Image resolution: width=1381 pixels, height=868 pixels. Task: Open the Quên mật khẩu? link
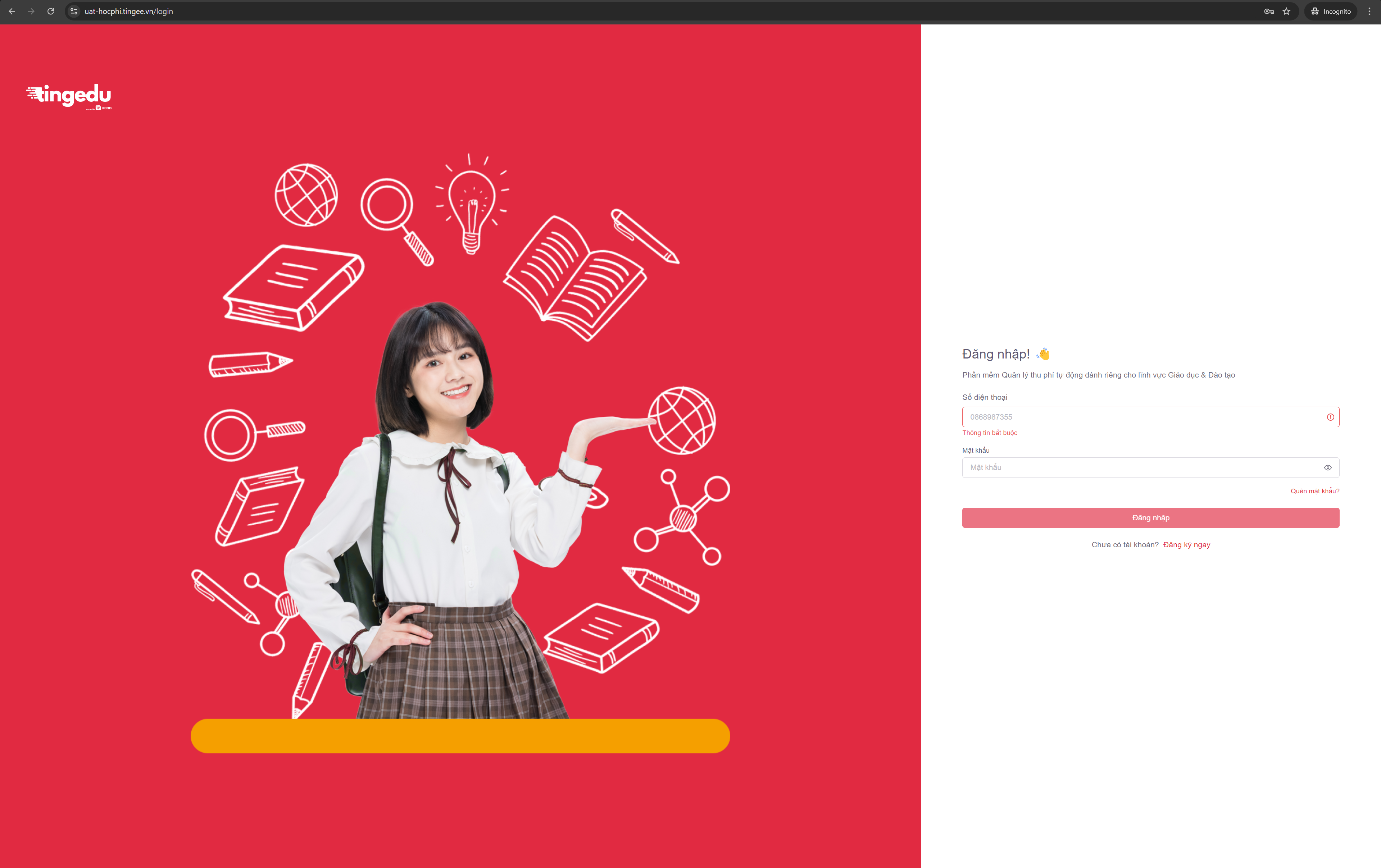(x=1314, y=491)
